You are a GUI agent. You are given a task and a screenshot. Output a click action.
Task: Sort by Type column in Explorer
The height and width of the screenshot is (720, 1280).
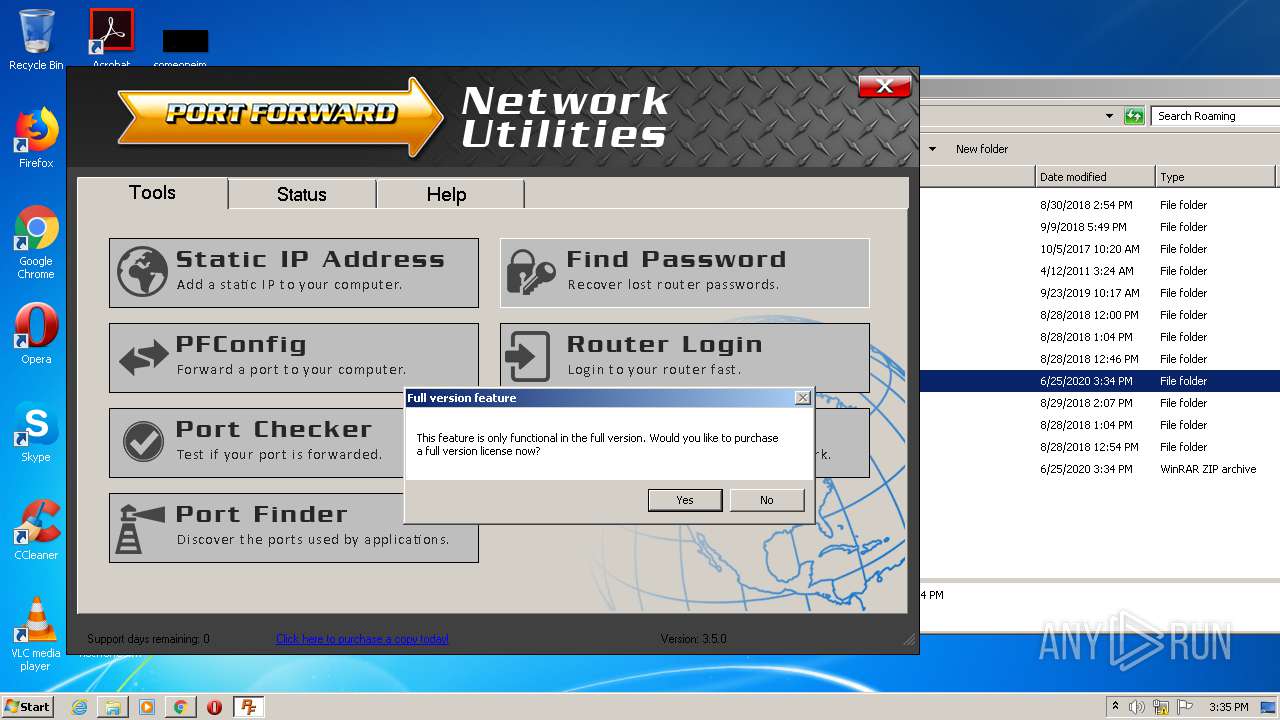tap(1215, 177)
